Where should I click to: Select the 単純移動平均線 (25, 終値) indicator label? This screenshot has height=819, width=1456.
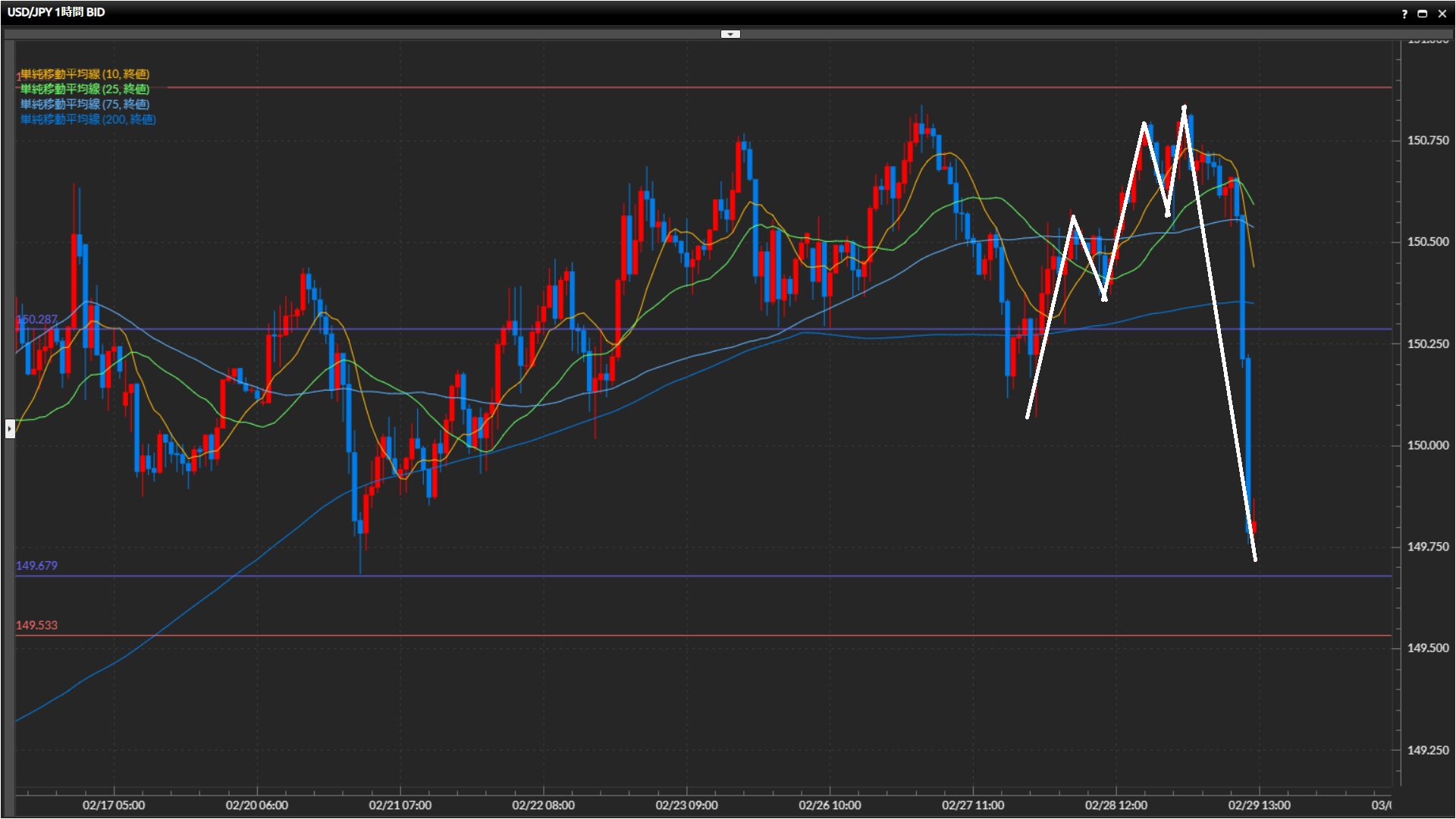(x=85, y=89)
